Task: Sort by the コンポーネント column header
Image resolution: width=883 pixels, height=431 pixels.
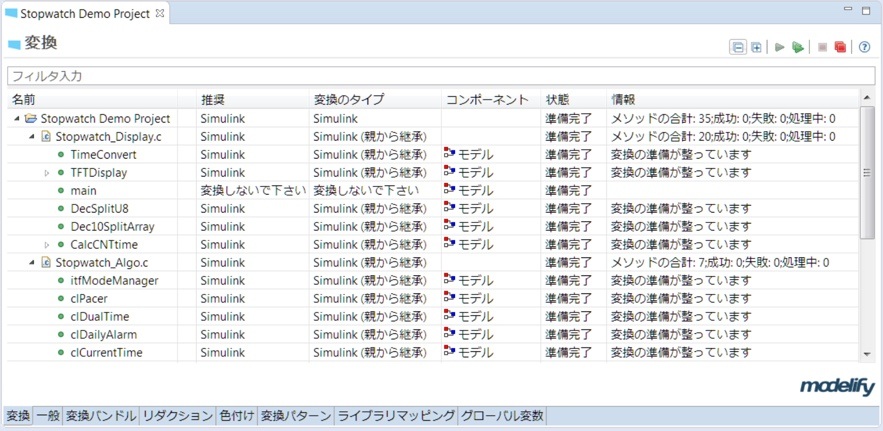Action: pos(491,100)
